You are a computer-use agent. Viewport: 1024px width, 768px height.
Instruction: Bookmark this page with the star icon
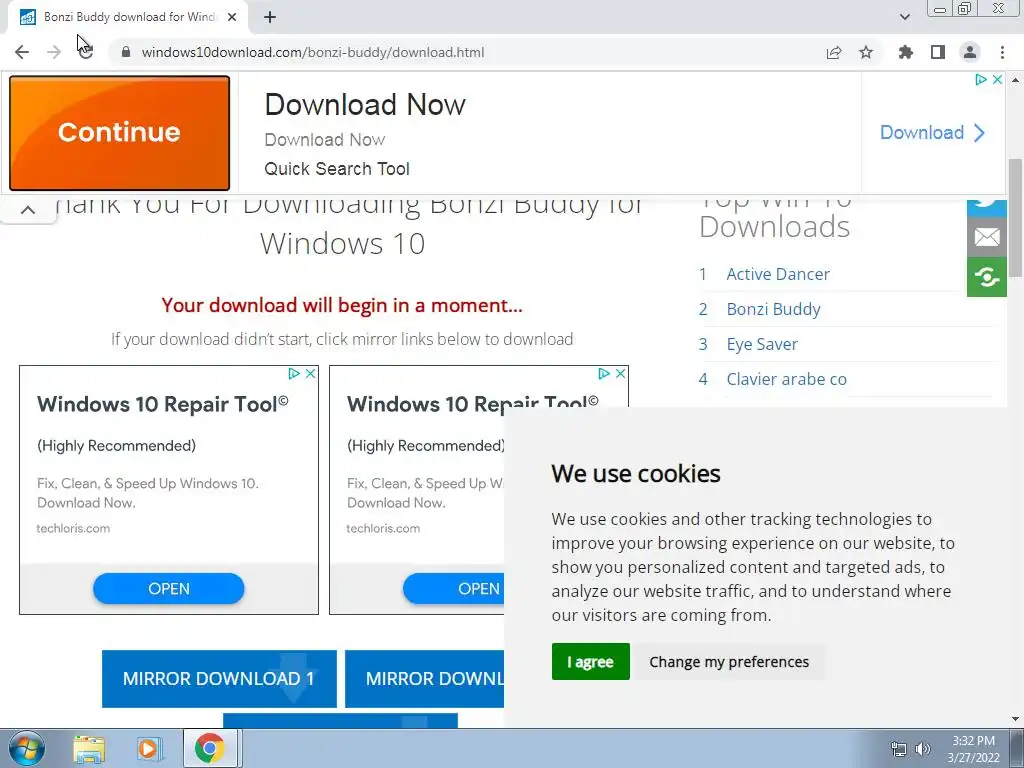click(x=866, y=52)
